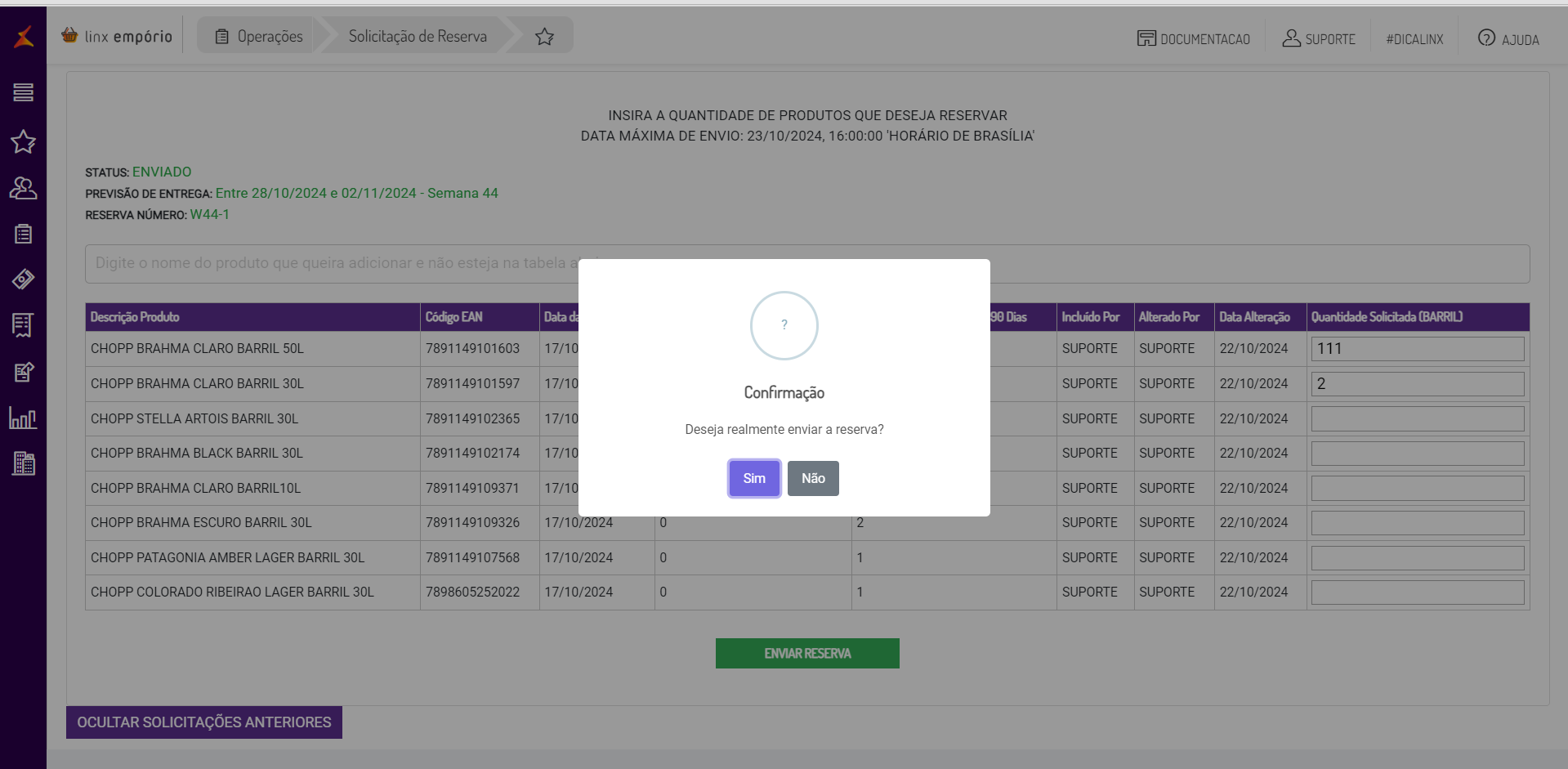
Task: Click the Linx logo in the sidebar
Action: tap(24, 36)
